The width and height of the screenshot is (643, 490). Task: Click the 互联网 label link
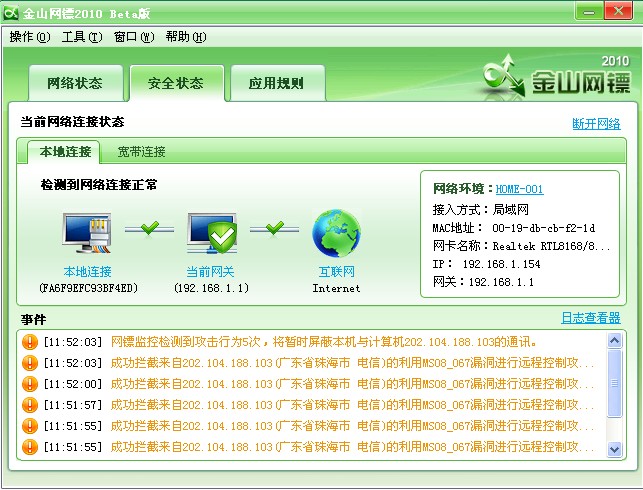[x=336, y=271]
